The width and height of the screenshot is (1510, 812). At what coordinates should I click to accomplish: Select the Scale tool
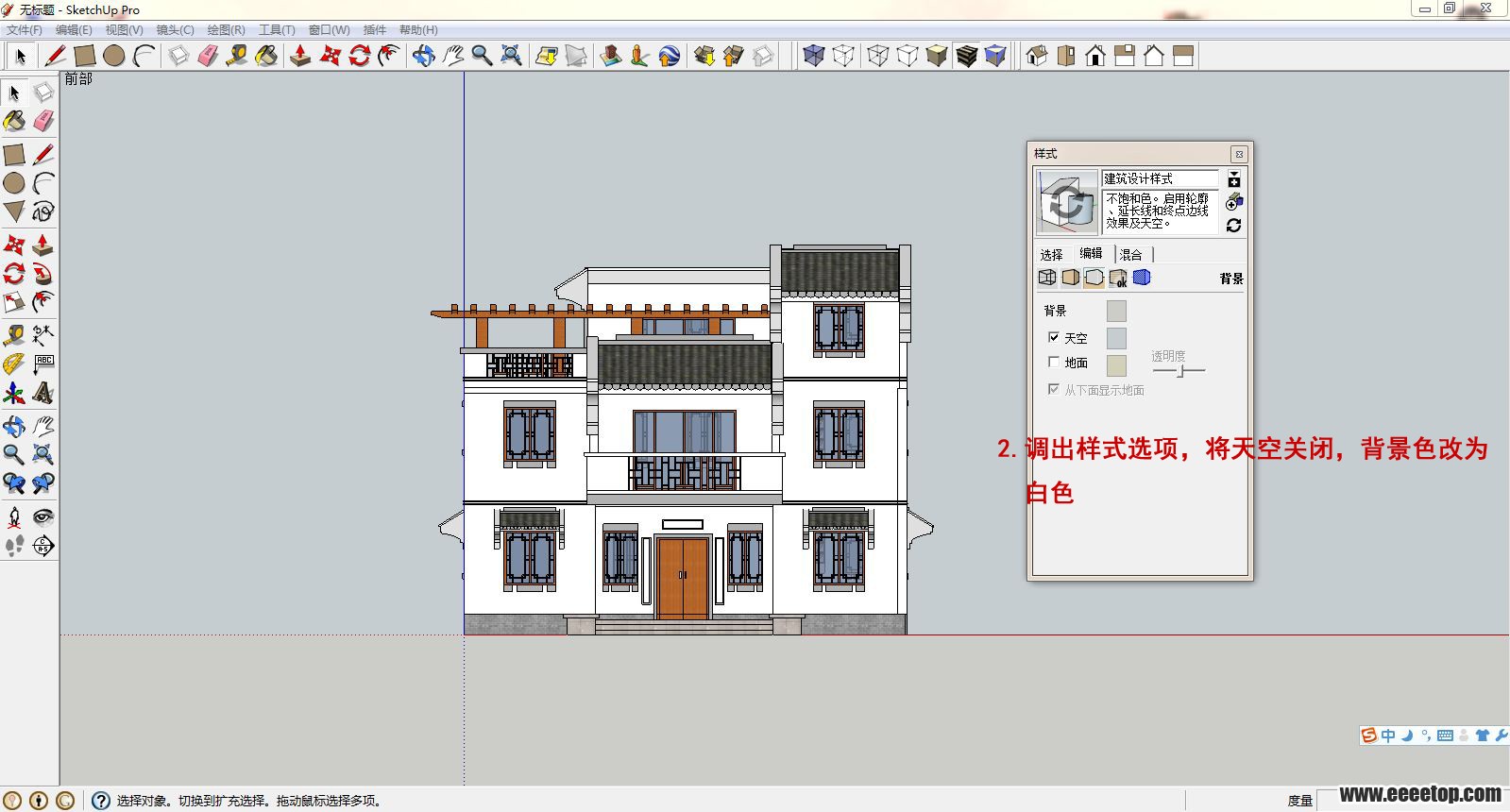click(x=14, y=302)
